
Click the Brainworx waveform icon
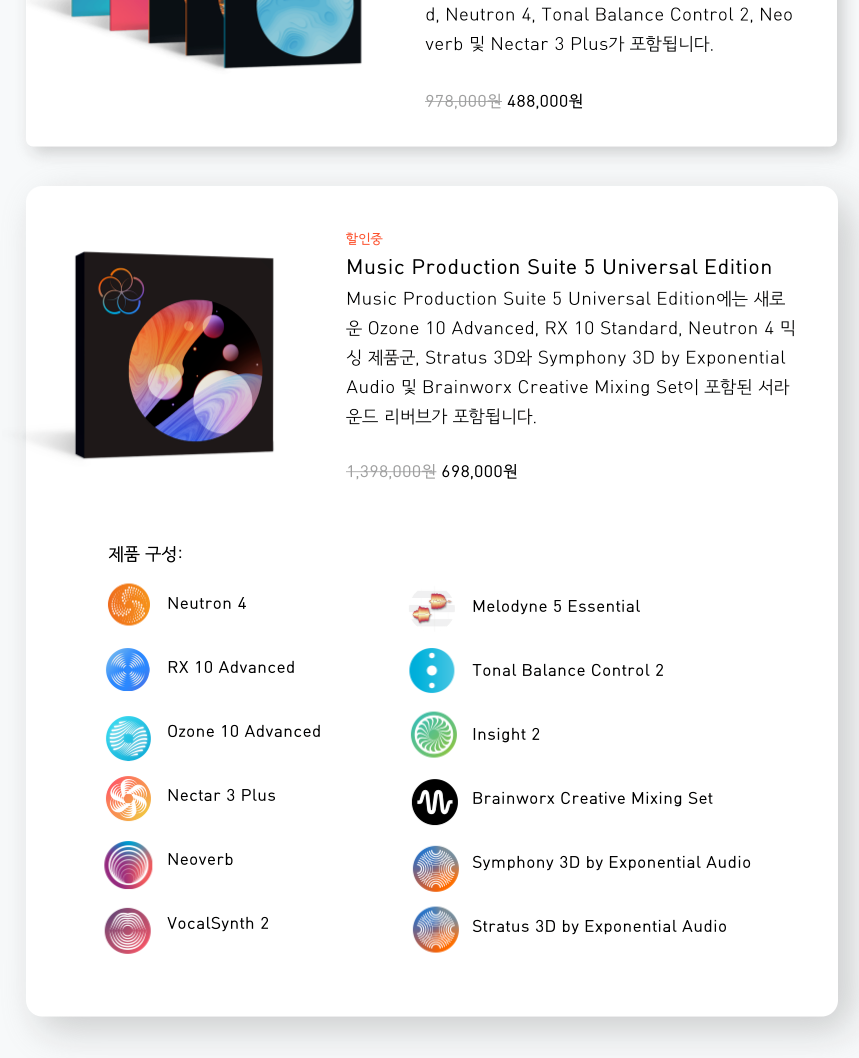[435, 802]
